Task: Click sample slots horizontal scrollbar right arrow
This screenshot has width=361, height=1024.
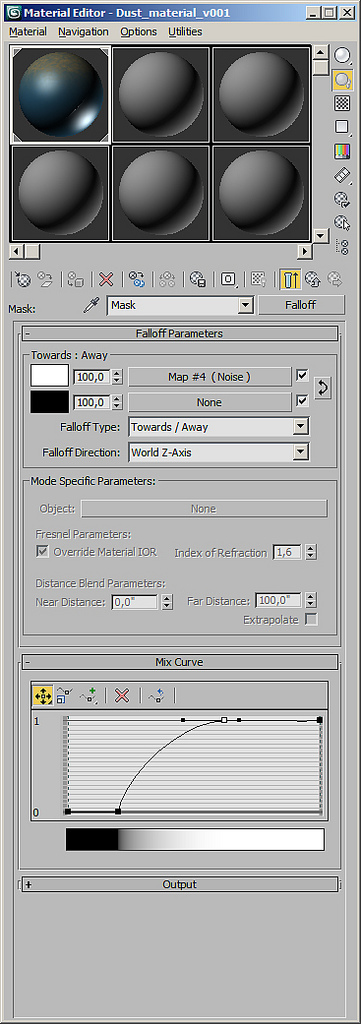Action: (304, 251)
